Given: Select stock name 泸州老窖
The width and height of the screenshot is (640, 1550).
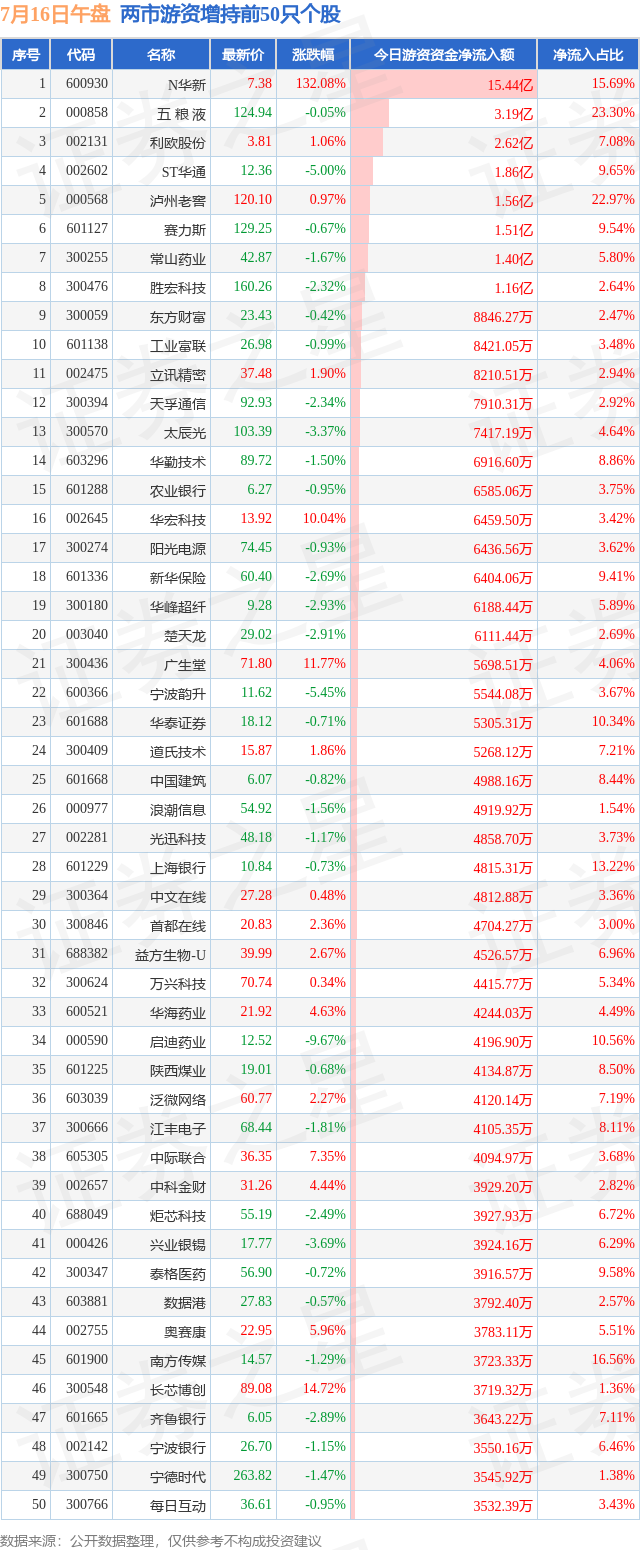Looking at the screenshot, I should [x=178, y=200].
